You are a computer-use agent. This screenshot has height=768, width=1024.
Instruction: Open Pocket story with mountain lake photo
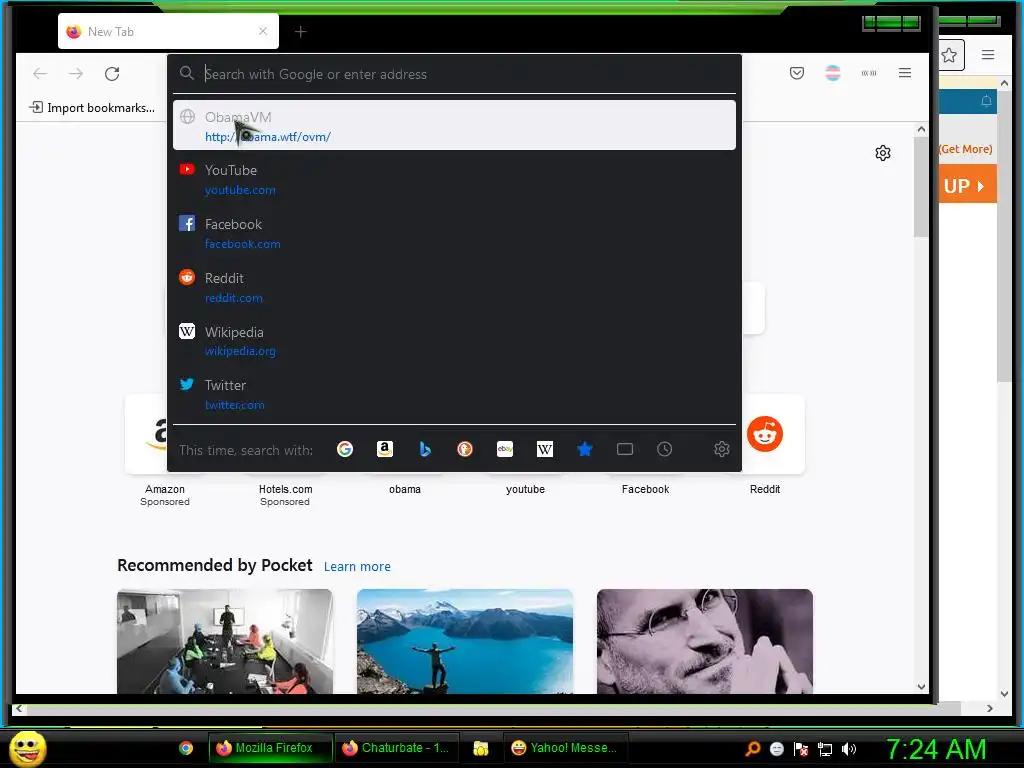(464, 641)
